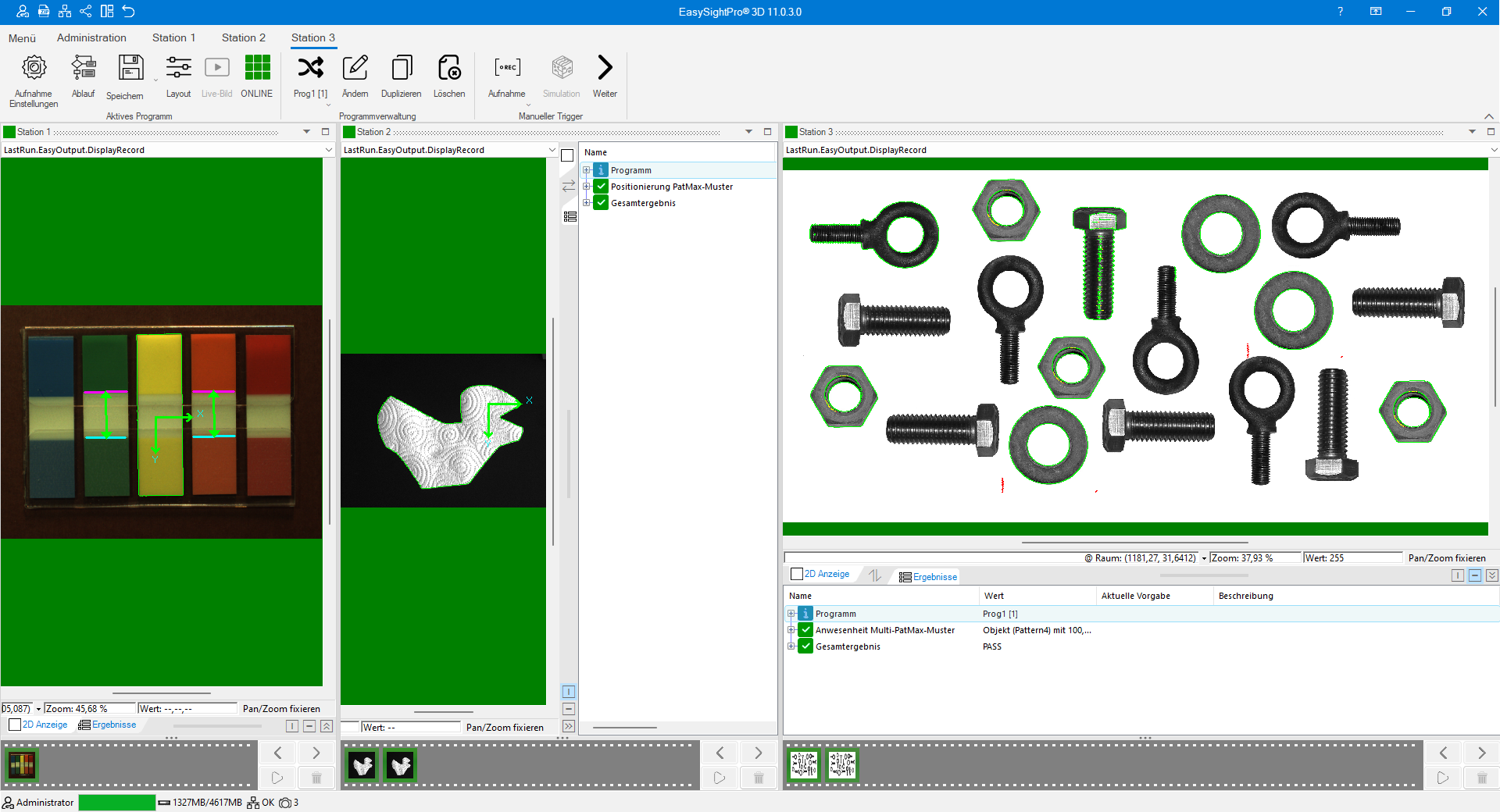
Task: Select first thumbnail in Station 3 filmstrip
Action: [x=804, y=765]
